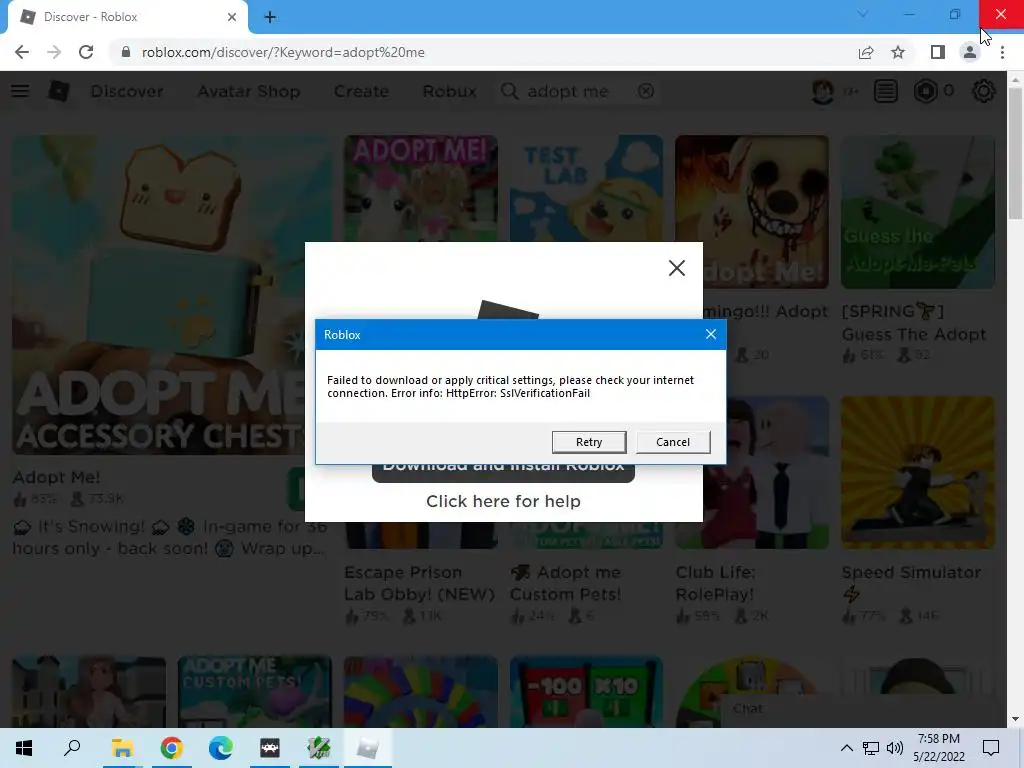The image size is (1024, 768).
Task: Open the Escape Prison Lab Obby title
Action: tap(419, 583)
